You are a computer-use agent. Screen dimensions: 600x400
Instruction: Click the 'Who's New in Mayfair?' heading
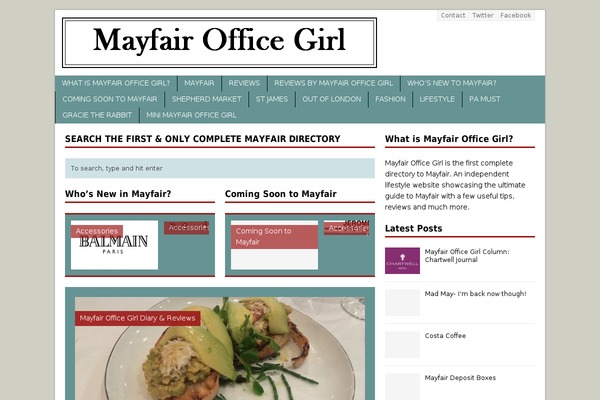click(118, 194)
